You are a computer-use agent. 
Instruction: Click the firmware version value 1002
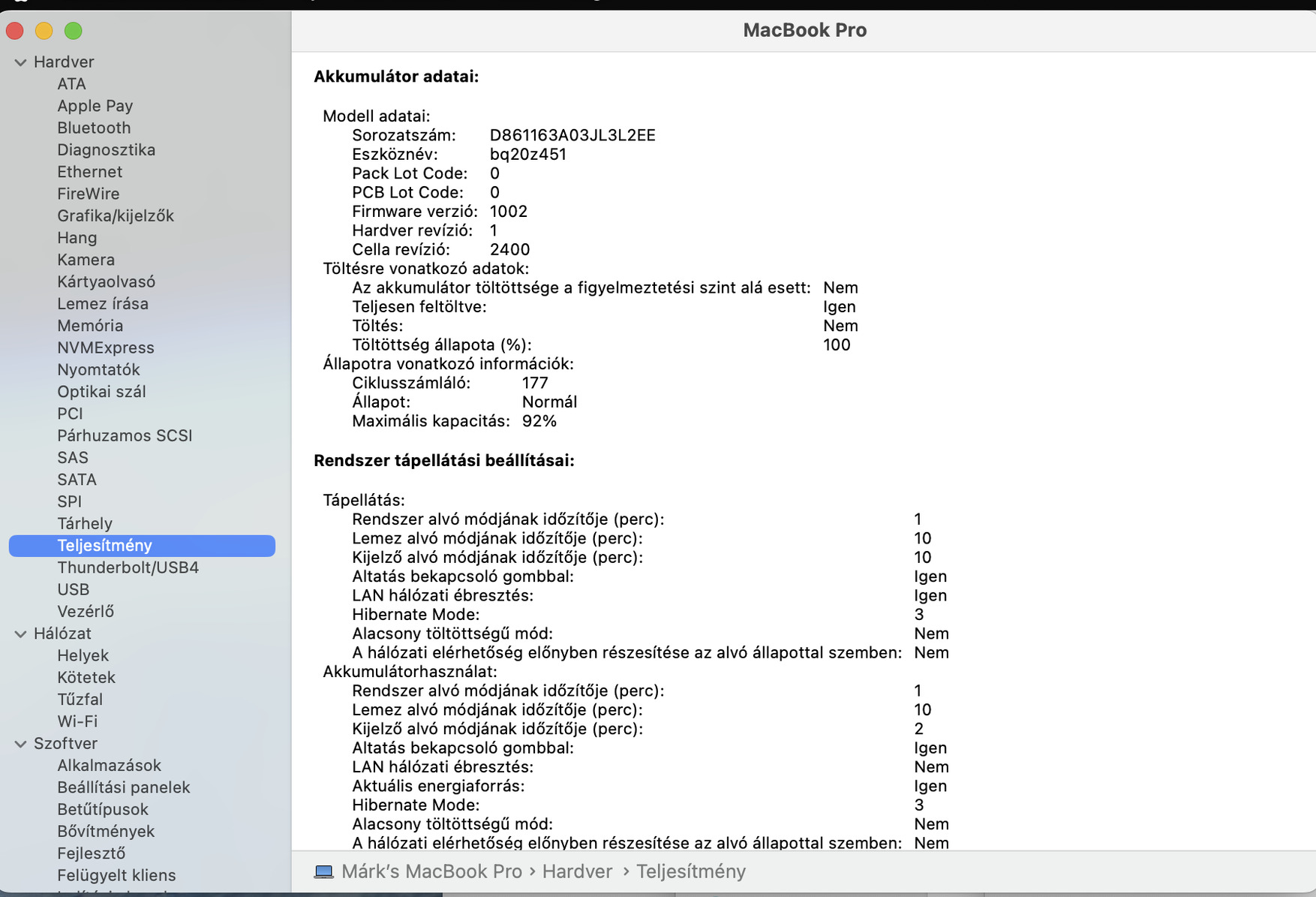point(509,211)
